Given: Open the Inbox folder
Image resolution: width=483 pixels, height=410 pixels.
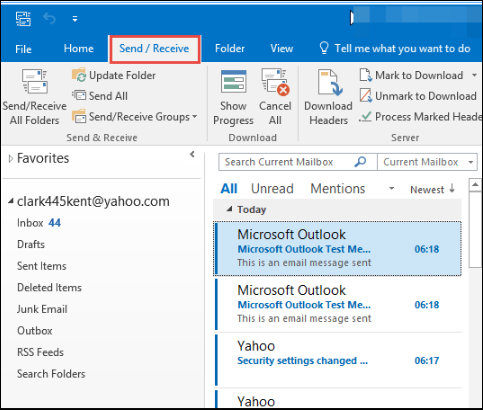Looking at the screenshot, I should click(x=30, y=223).
